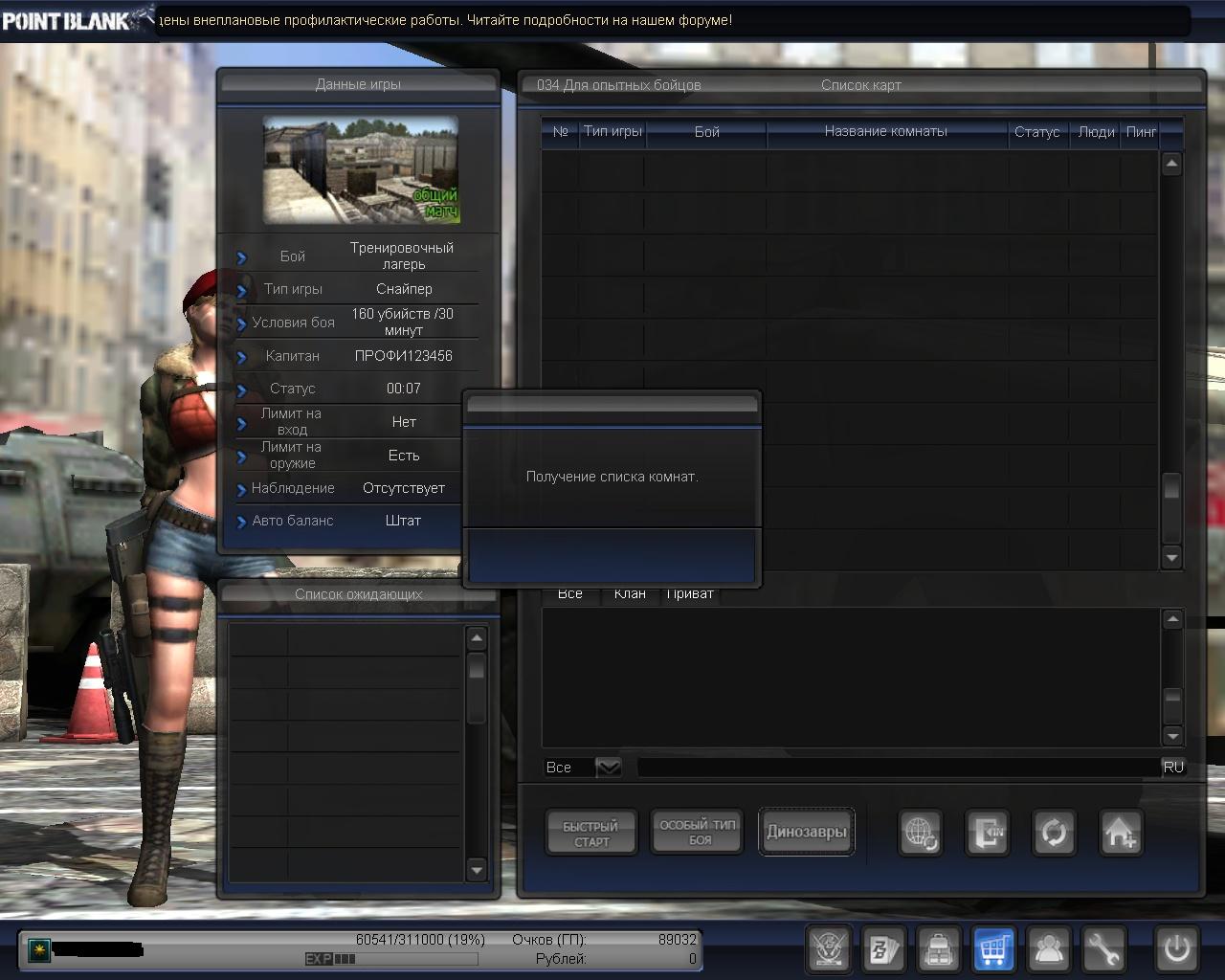
Task: Click the 034 Для опытных бойцов channel title
Action: tap(619, 85)
